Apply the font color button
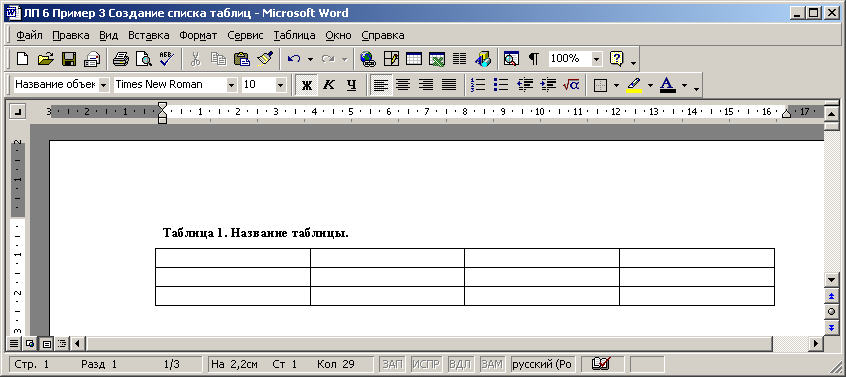Image resolution: width=846 pixels, height=377 pixels. (668, 85)
